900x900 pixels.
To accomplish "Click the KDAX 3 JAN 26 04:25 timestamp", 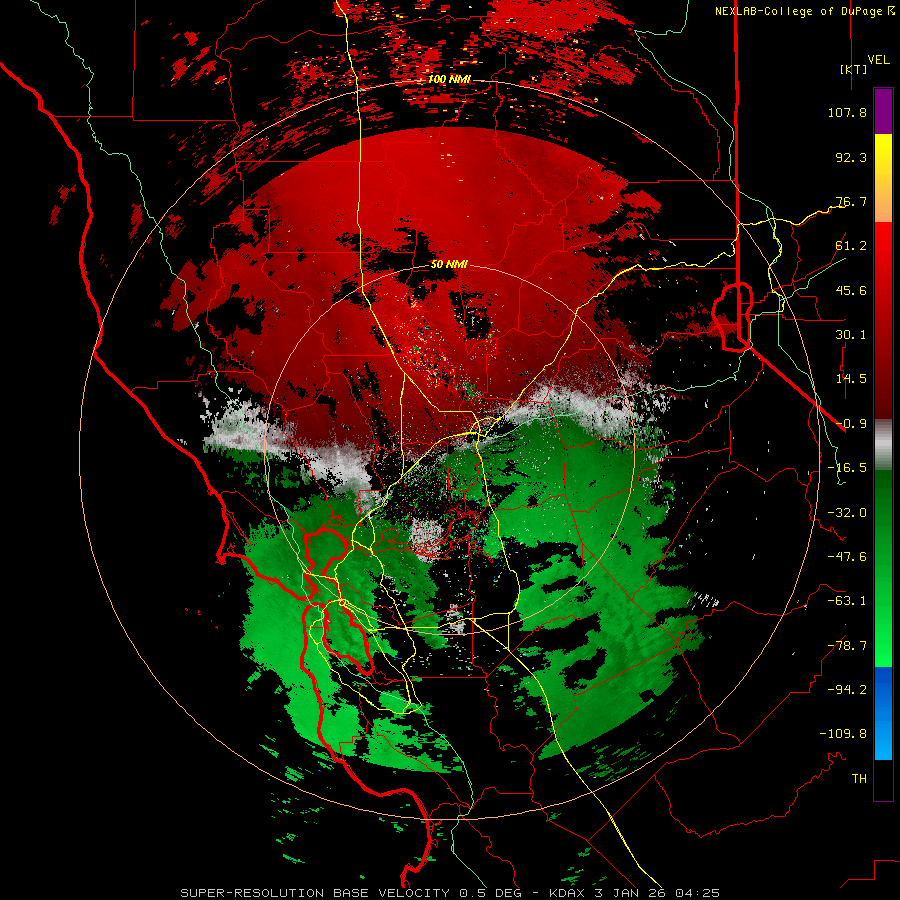I will 634,893.
